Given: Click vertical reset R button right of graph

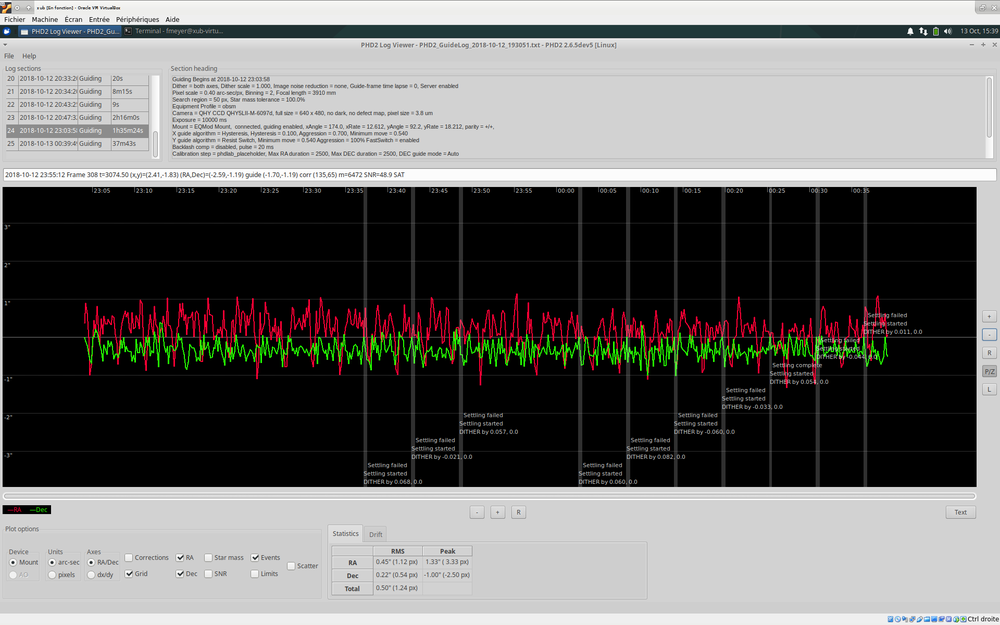Looking at the screenshot, I should (x=989, y=353).
